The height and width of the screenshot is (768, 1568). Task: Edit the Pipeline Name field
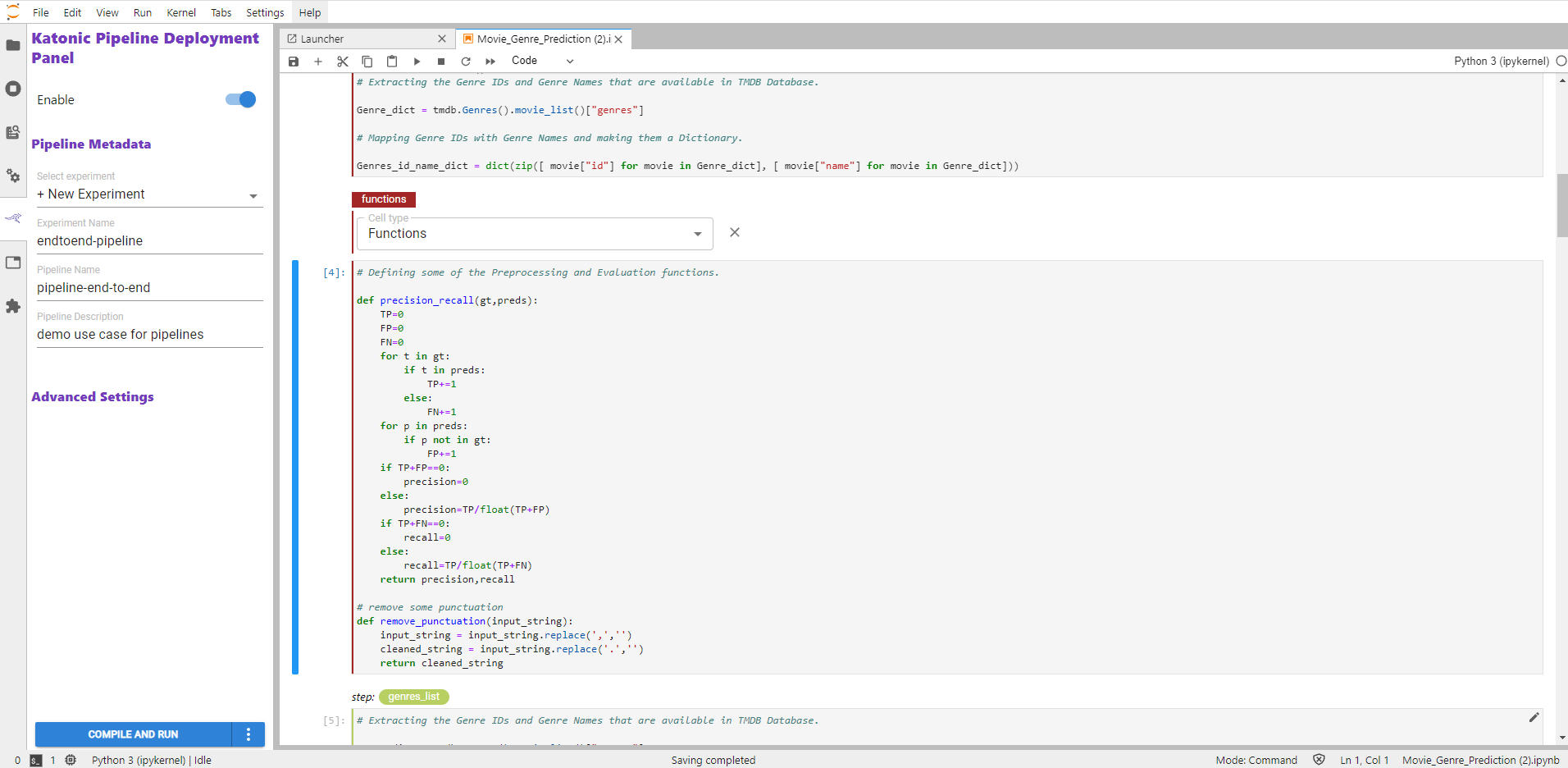[150, 288]
